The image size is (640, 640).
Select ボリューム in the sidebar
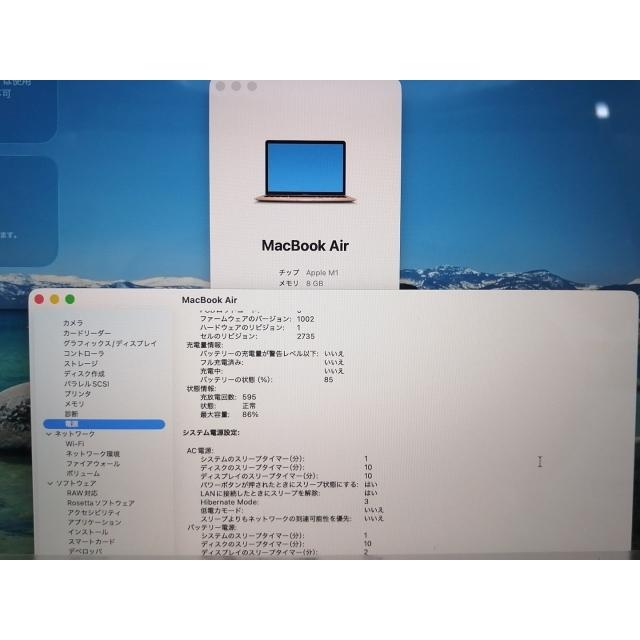click(83, 473)
